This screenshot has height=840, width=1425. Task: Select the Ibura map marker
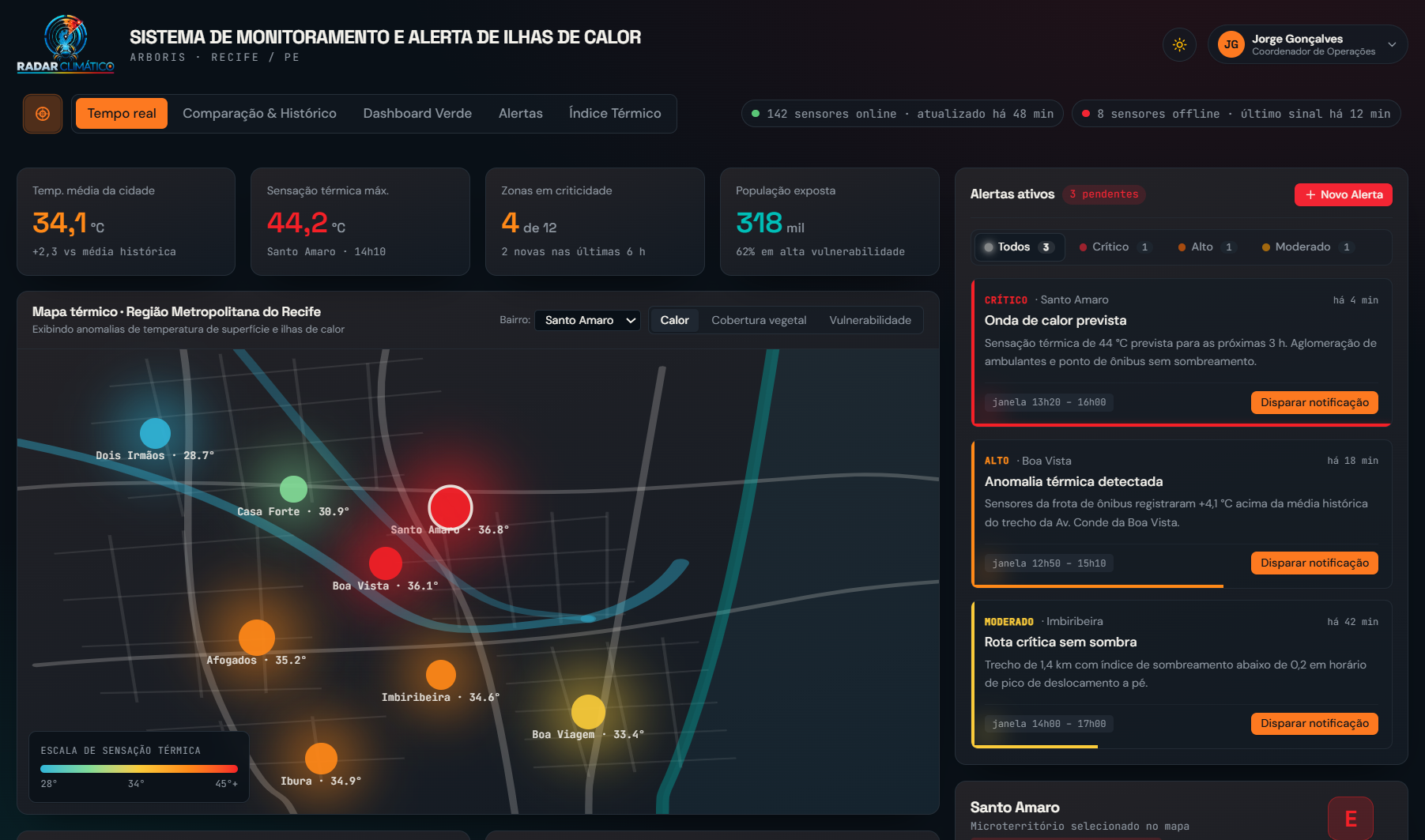321,759
